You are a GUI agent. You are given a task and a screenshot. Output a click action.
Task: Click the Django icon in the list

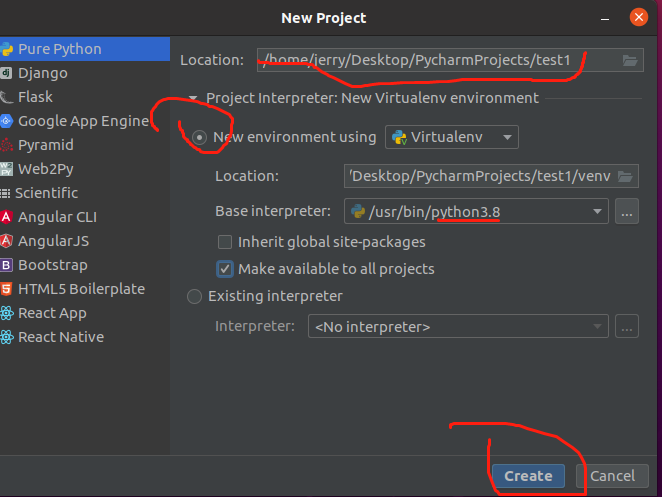[x=6, y=73]
